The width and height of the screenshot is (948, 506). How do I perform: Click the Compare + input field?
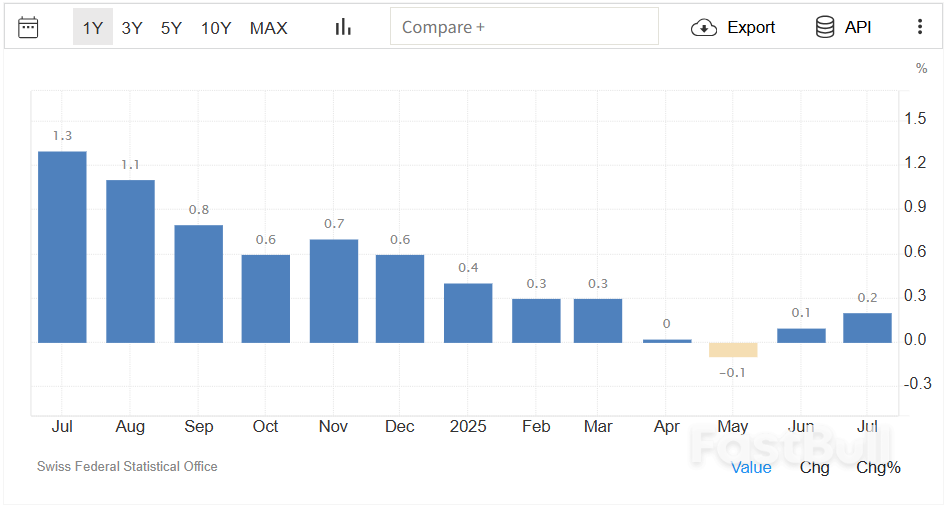click(x=524, y=27)
